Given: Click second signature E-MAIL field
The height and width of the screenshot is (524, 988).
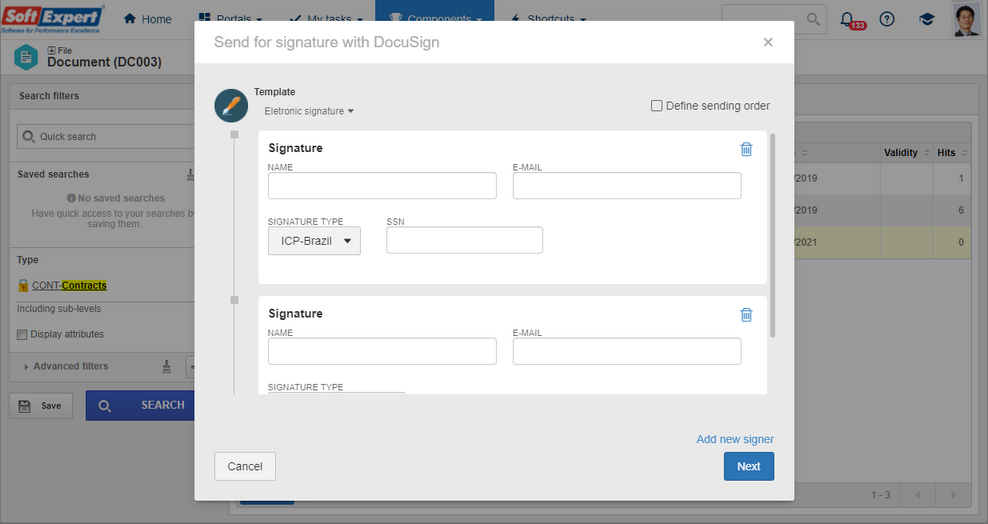Looking at the screenshot, I should [x=627, y=351].
